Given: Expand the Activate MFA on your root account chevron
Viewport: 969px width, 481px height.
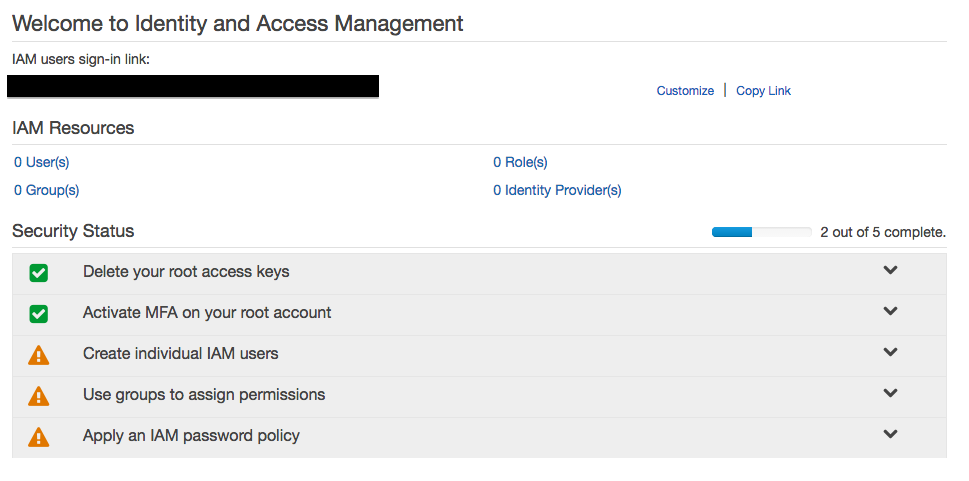Looking at the screenshot, I should pyautogui.click(x=890, y=311).
